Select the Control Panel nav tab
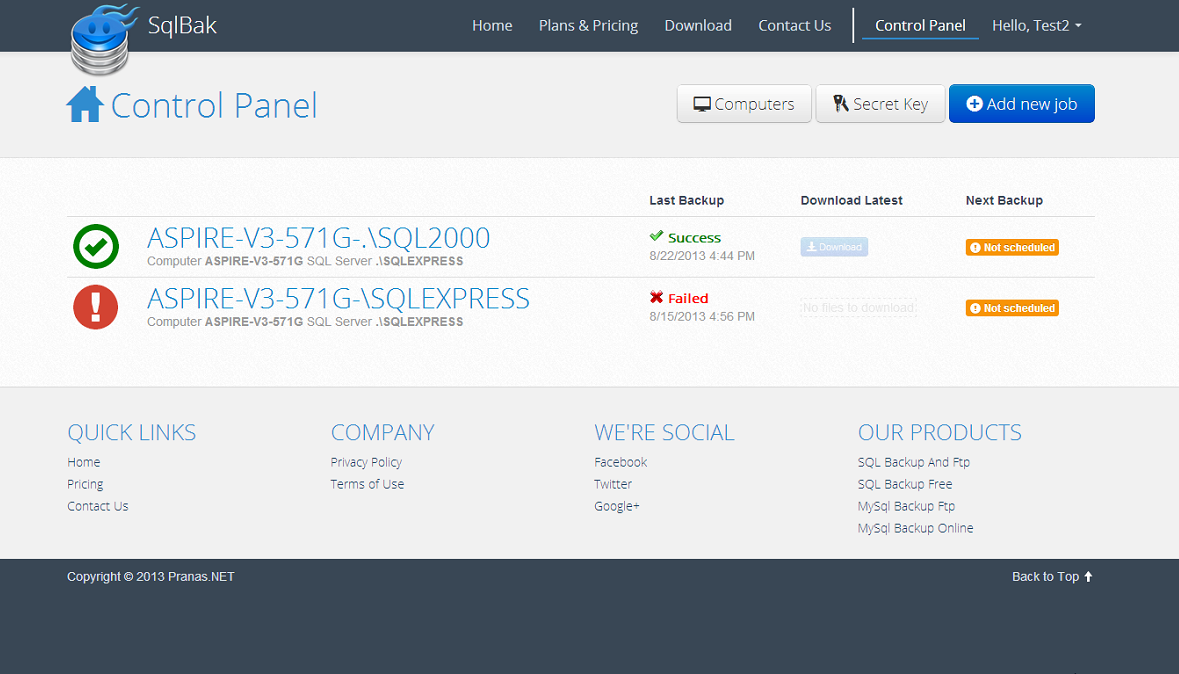Image resolution: width=1179 pixels, height=674 pixels. [x=920, y=26]
